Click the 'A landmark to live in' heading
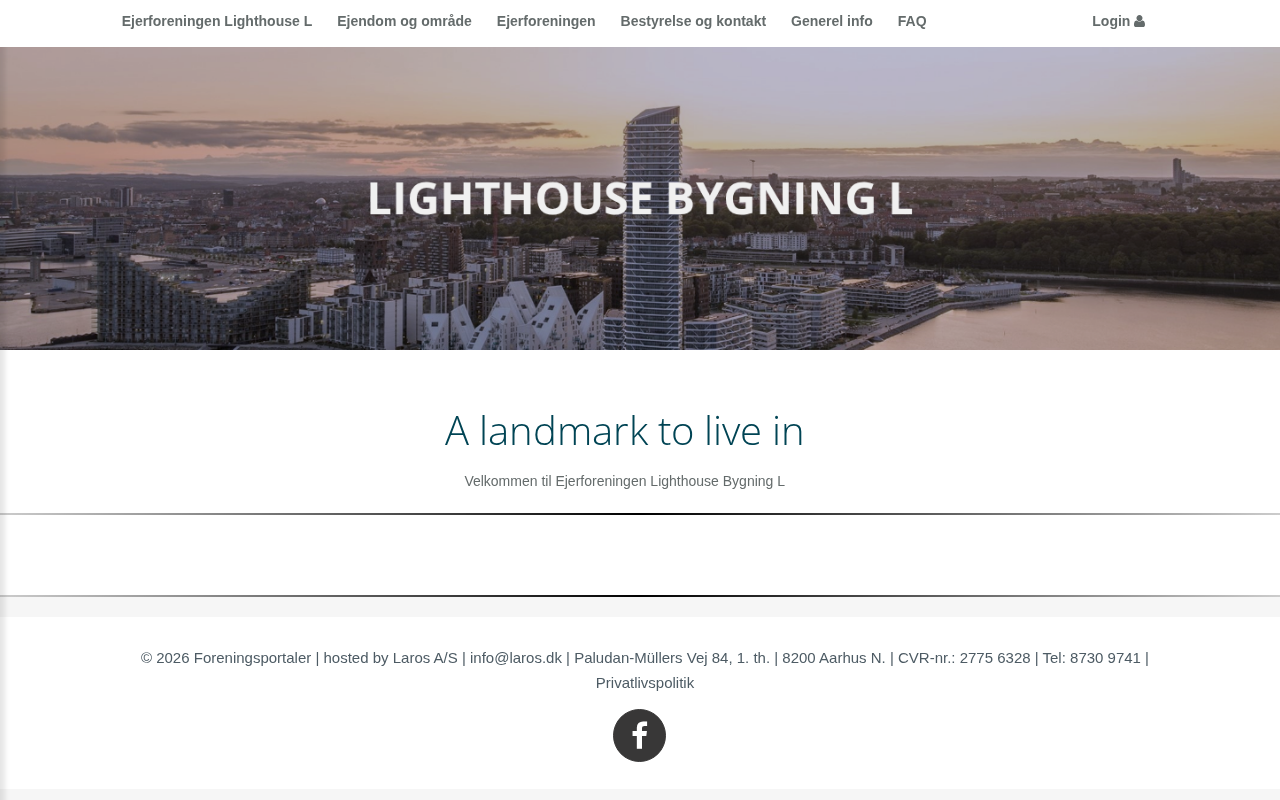Screen dimensions: 1280x800 click(624, 431)
